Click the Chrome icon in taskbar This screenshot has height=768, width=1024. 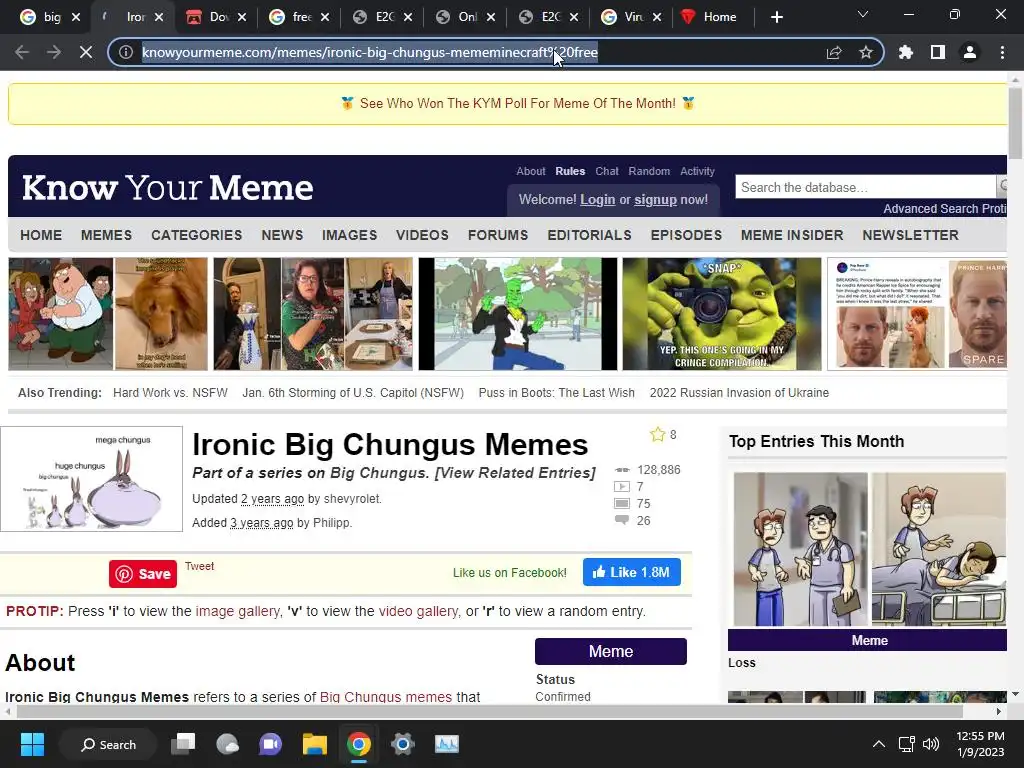(359, 744)
